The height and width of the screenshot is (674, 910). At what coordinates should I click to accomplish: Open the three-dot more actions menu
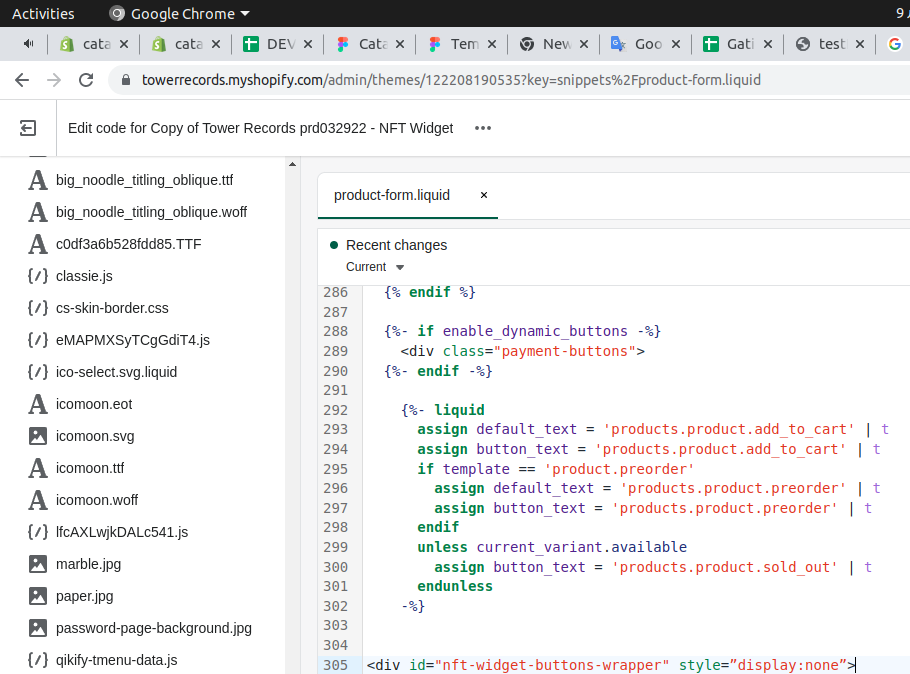[483, 128]
